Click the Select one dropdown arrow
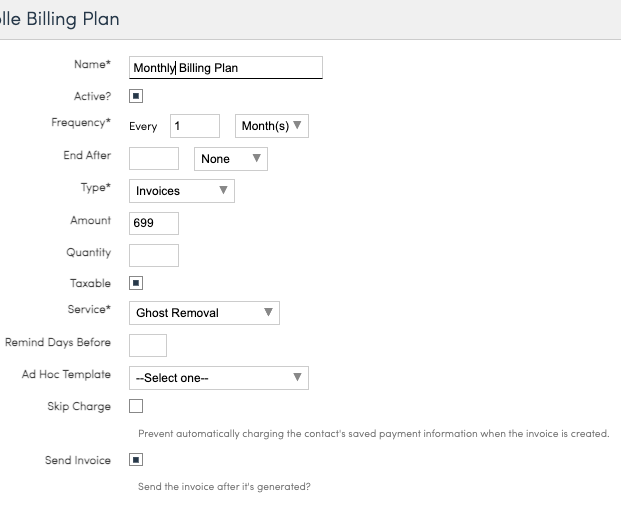 click(x=297, y=377)
